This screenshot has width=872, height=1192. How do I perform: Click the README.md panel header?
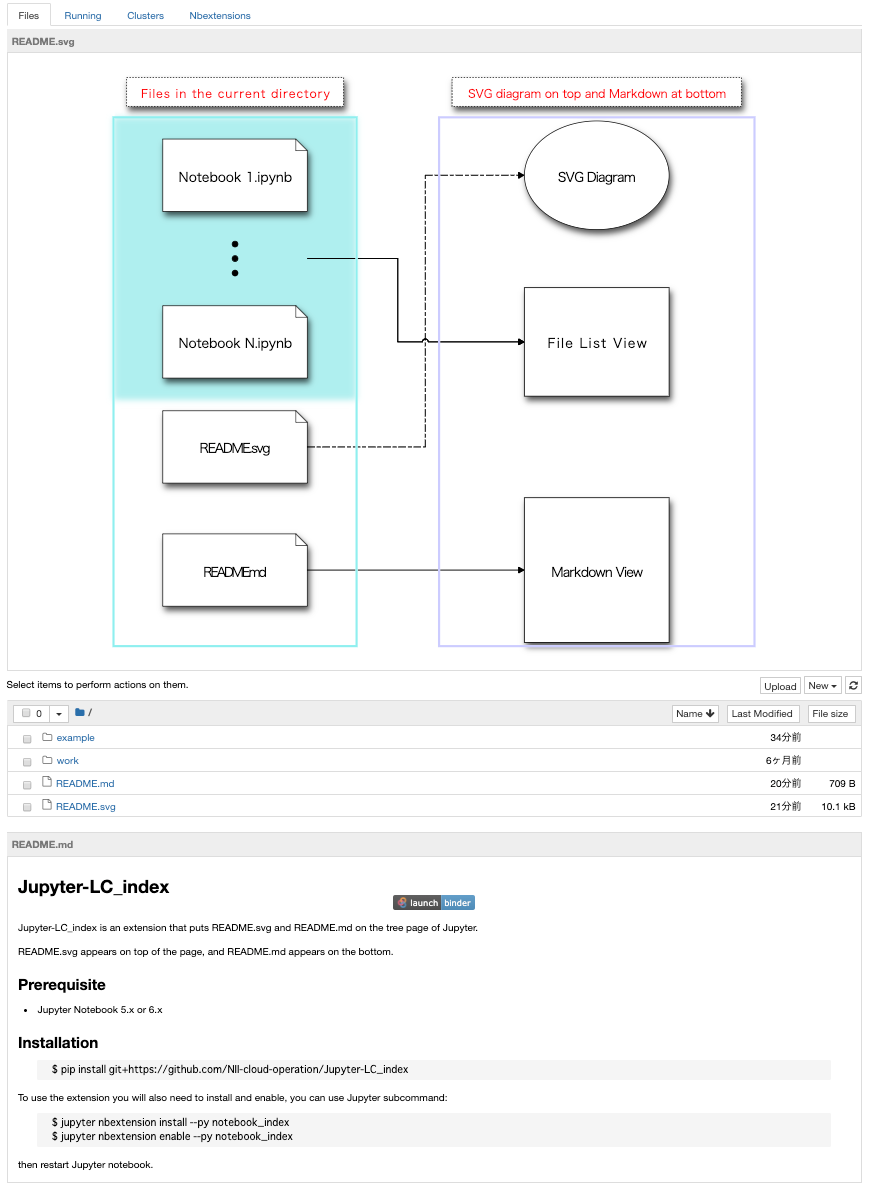point(434,845)
